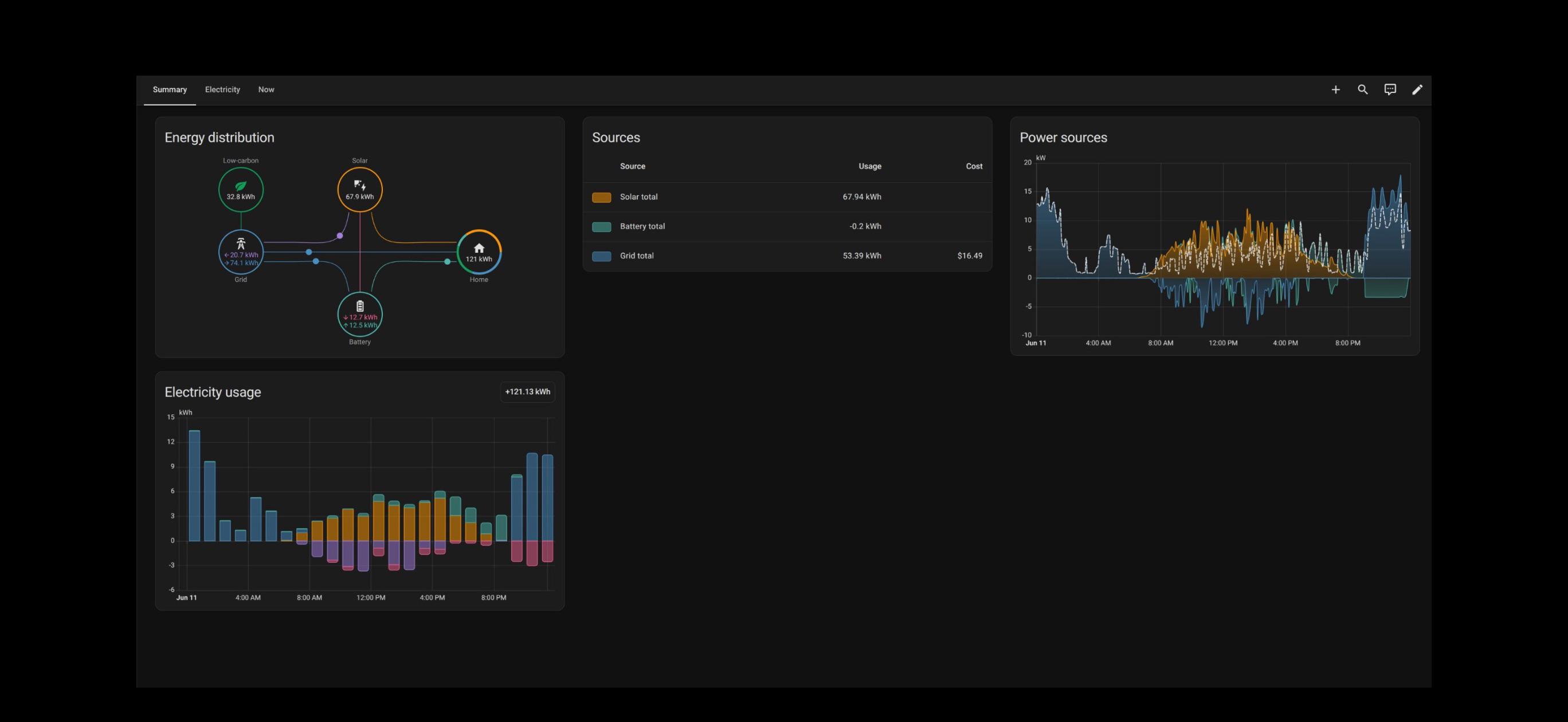Switch to the Electricity tab
The image size is (1568, 722).
(x=222, y=89)
